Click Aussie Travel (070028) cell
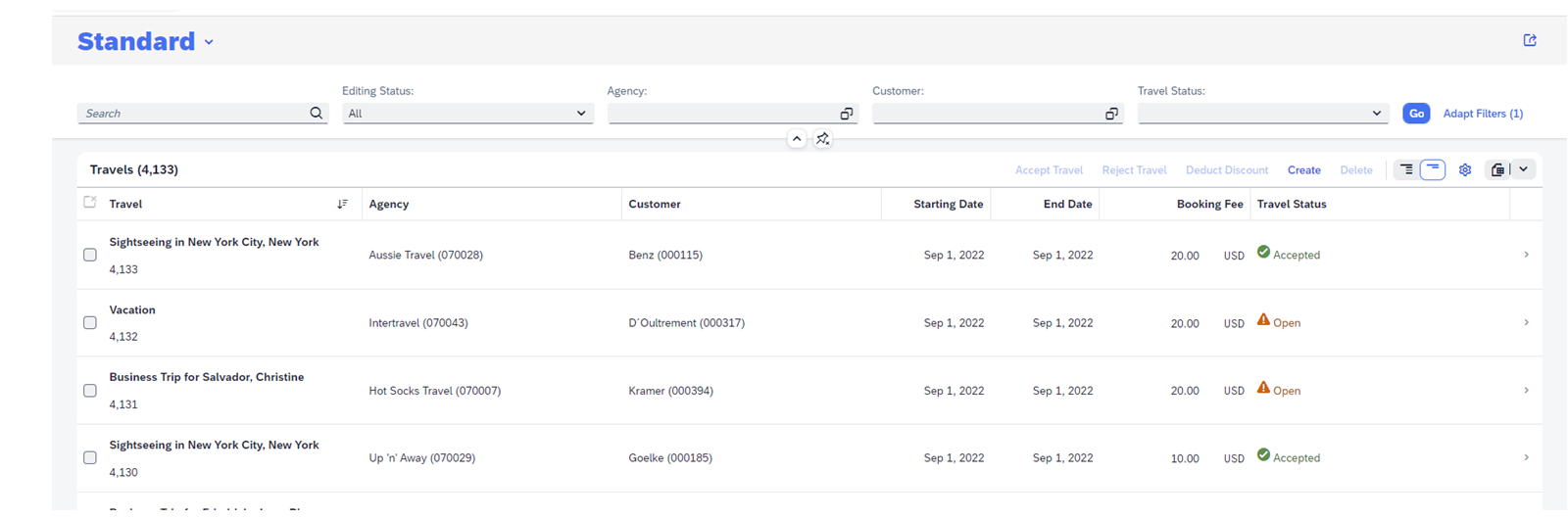Screen dimensions: 1568x520 coord(425,255)
